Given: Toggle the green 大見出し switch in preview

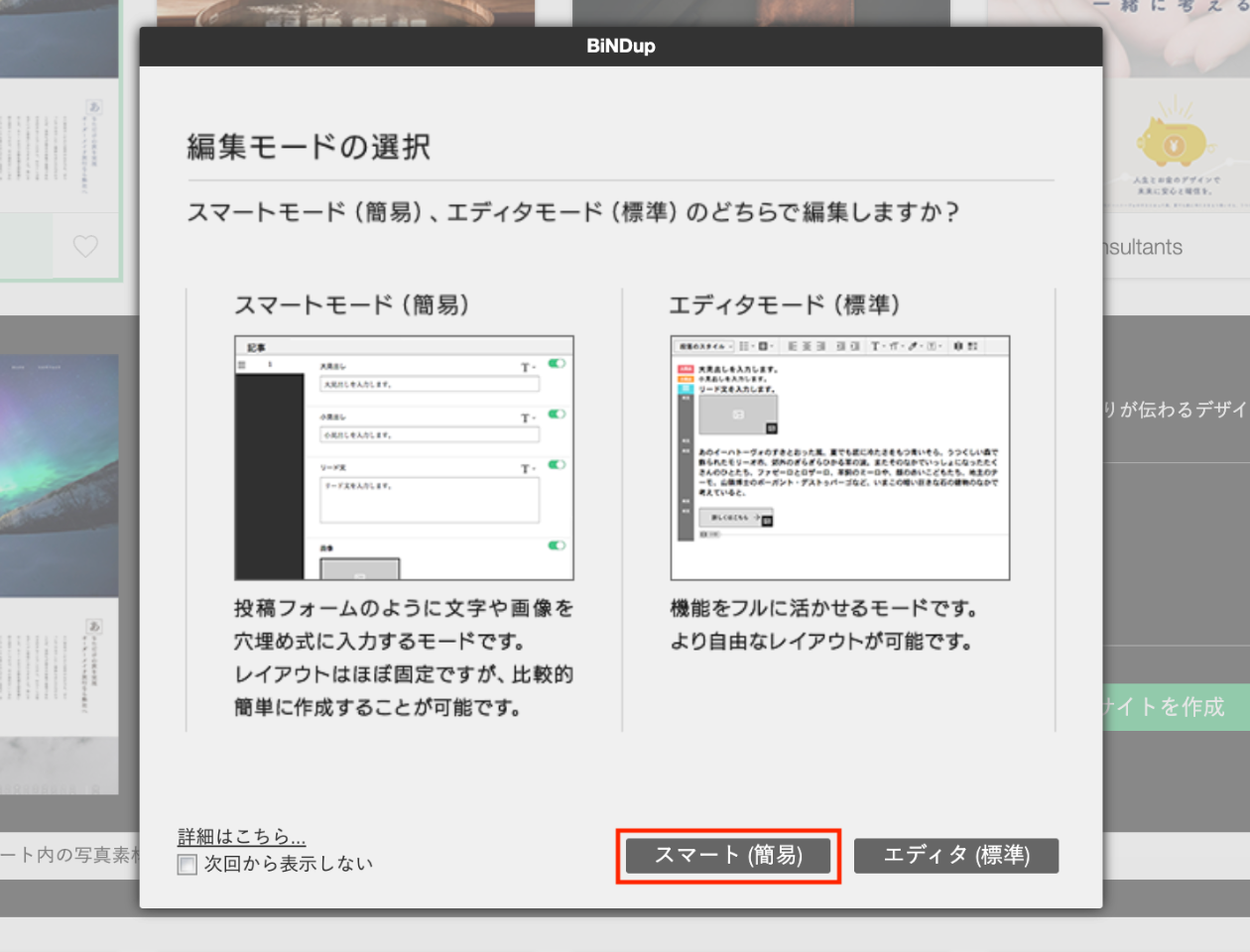Looking at the screenshot, I should (557, 364).
